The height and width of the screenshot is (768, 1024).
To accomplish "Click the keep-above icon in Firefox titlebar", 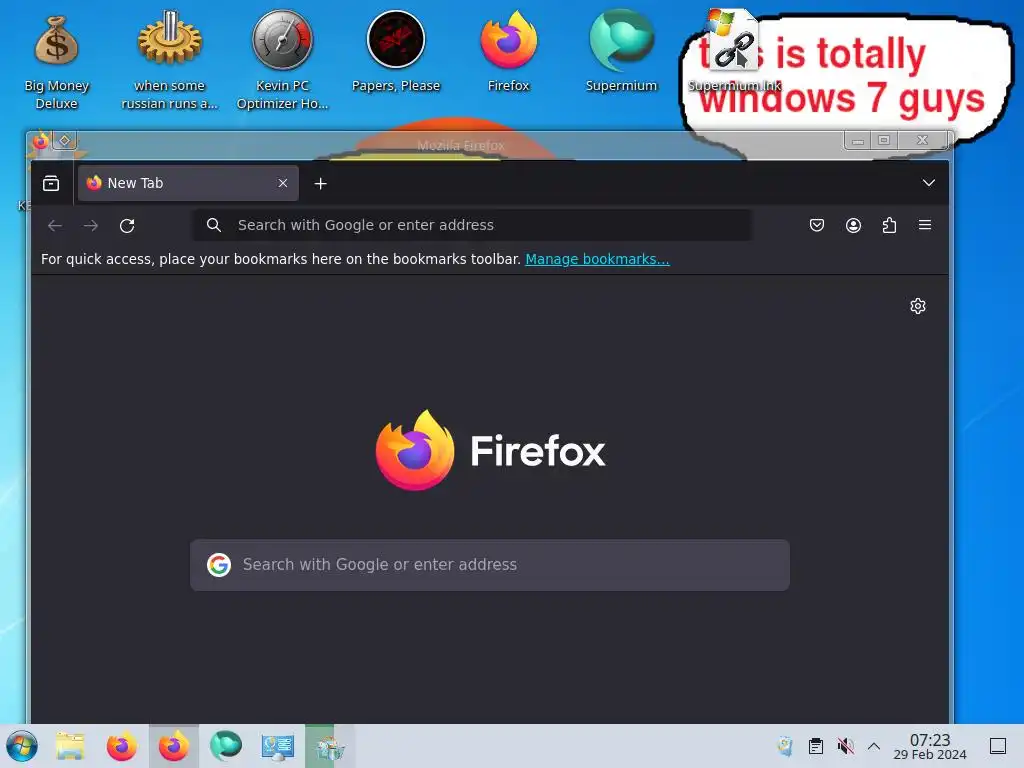I will point(65,140).
